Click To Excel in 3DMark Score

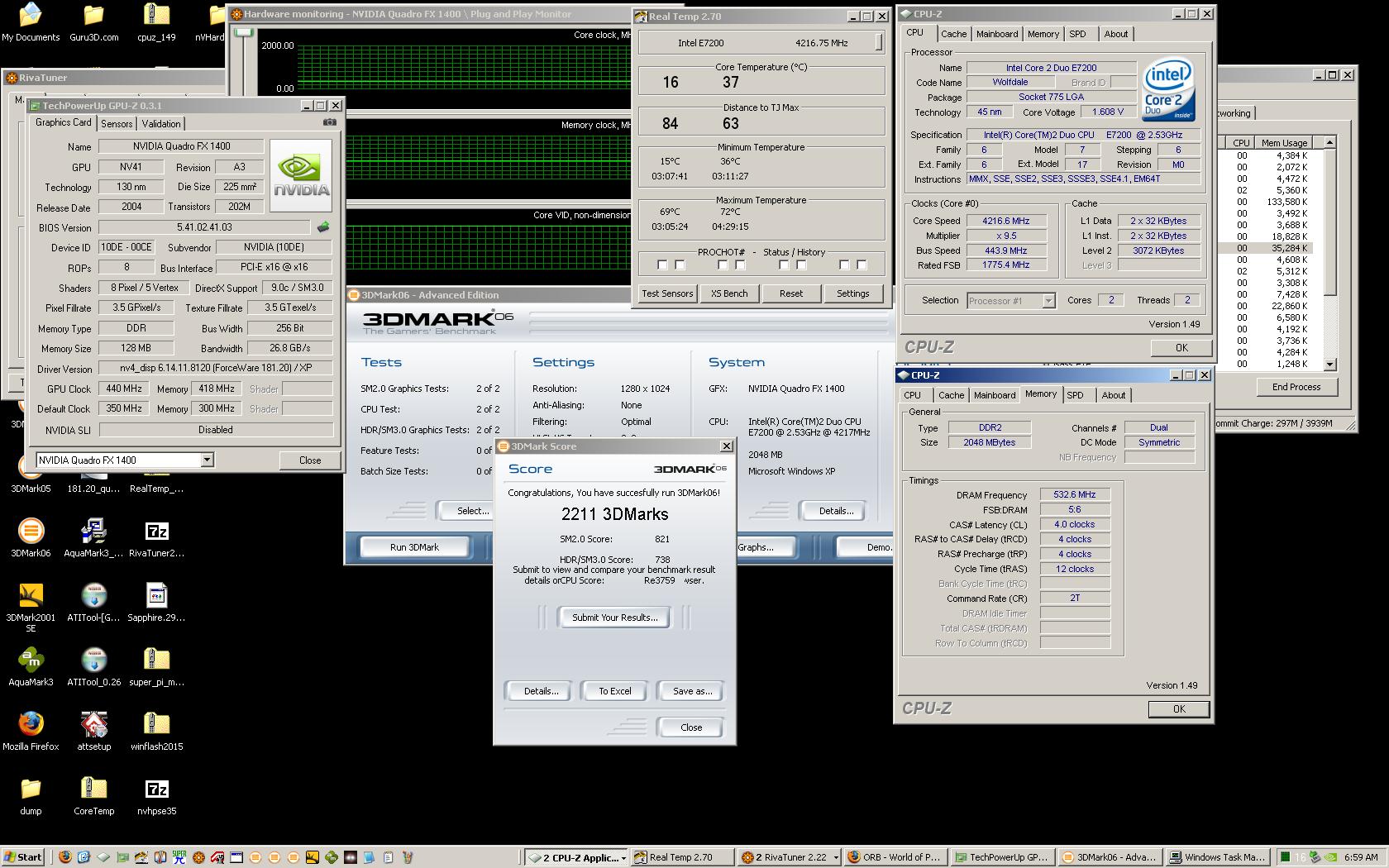tap(614, 691)
